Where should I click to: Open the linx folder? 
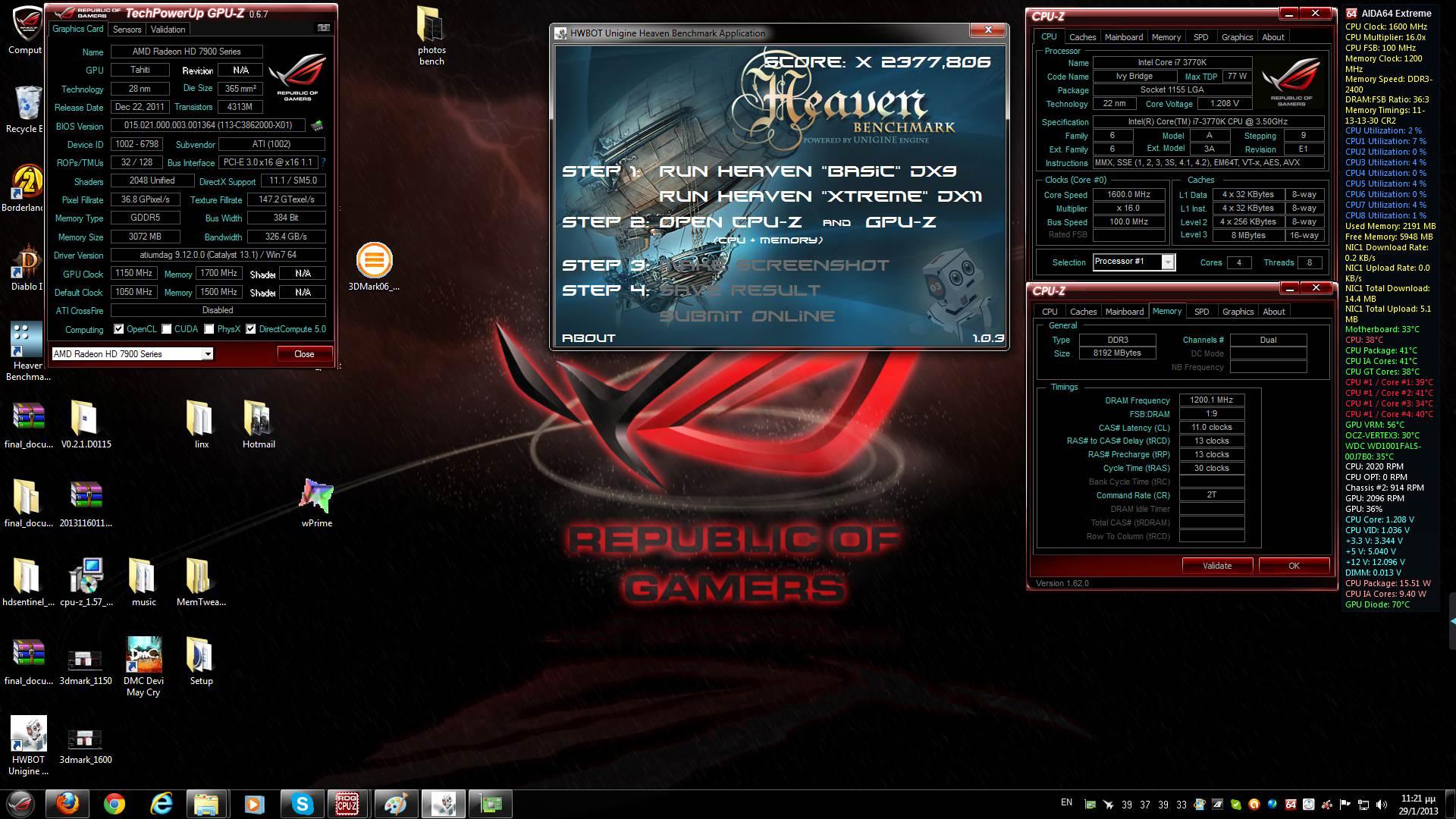pos(201,424)
